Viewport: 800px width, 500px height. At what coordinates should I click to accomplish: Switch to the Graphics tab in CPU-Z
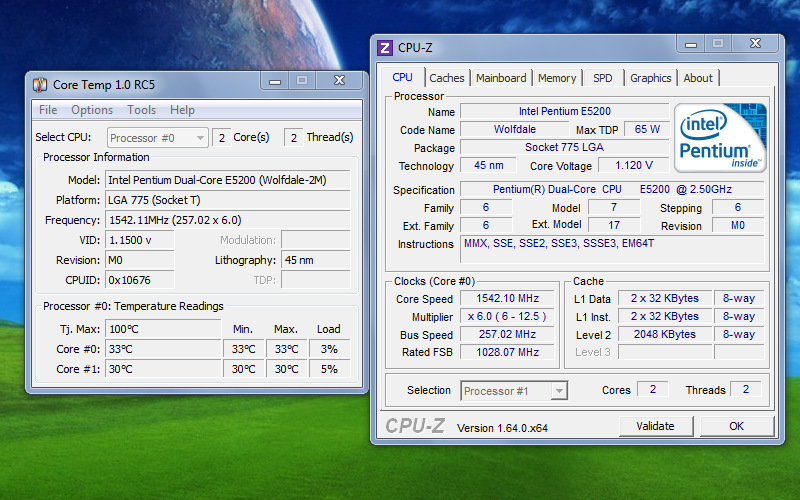click(x=651, y=78)
